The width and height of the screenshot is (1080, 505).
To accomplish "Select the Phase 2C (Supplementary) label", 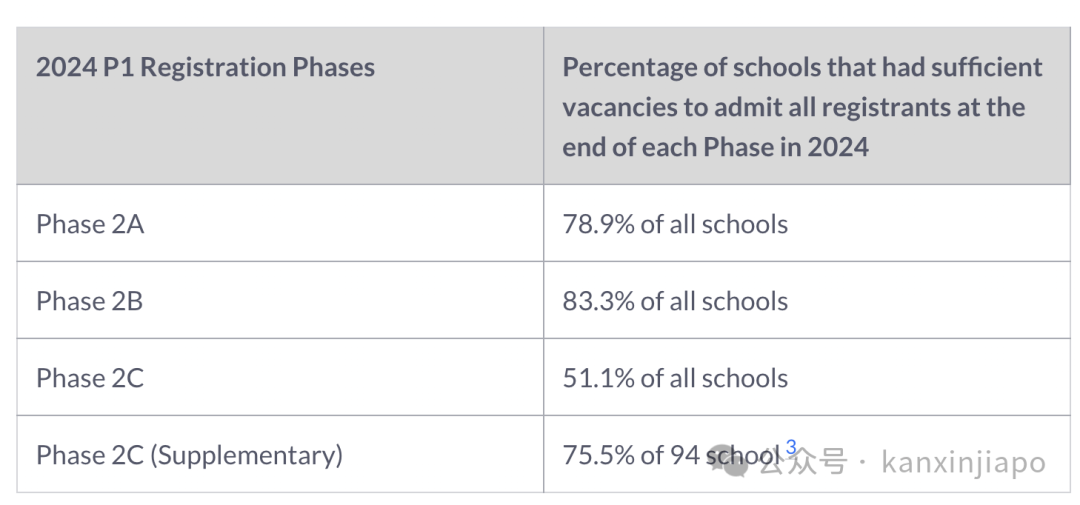I will pos(189,455).
